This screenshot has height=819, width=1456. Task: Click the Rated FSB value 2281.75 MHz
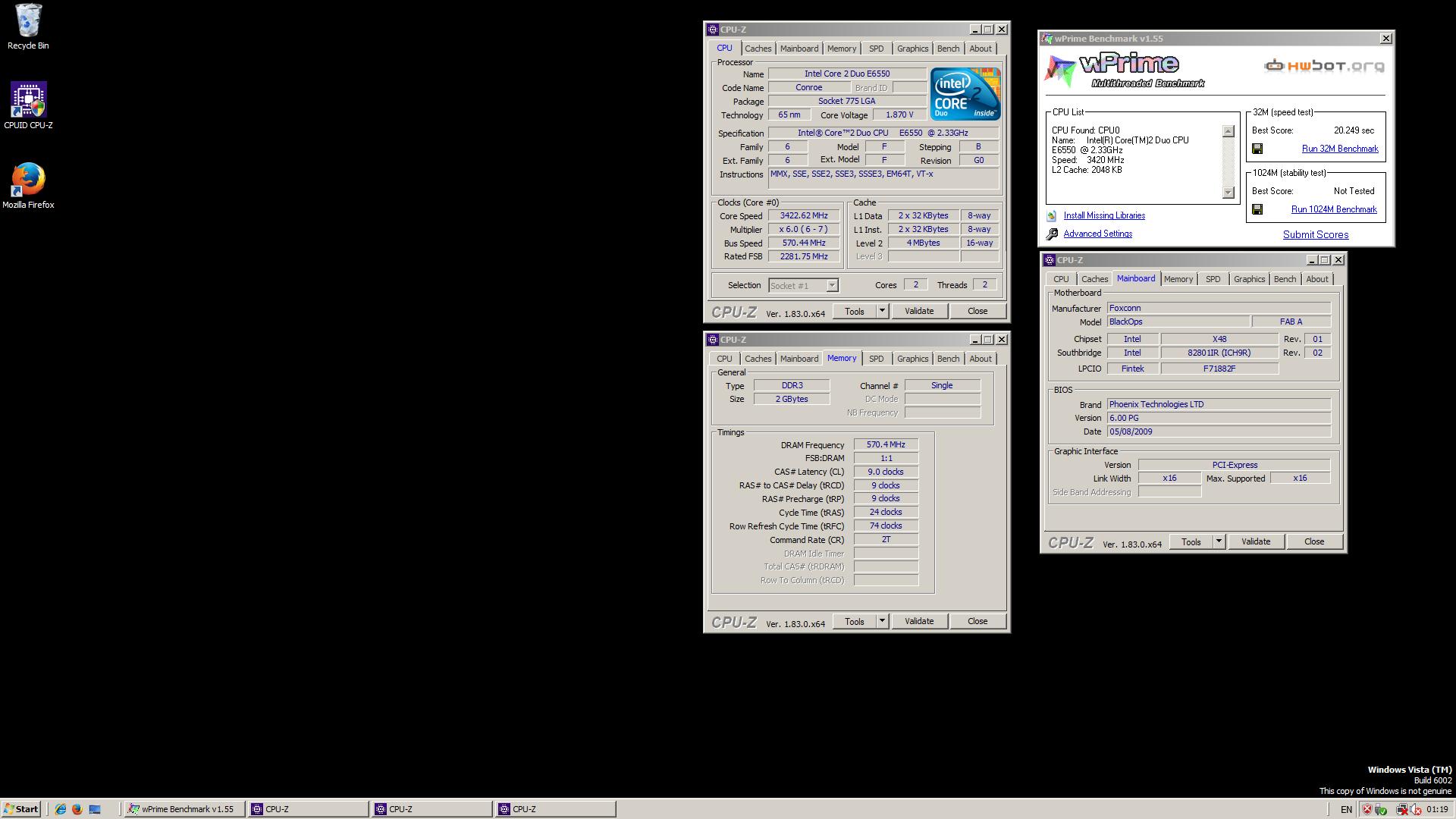(x=804, y=256)
